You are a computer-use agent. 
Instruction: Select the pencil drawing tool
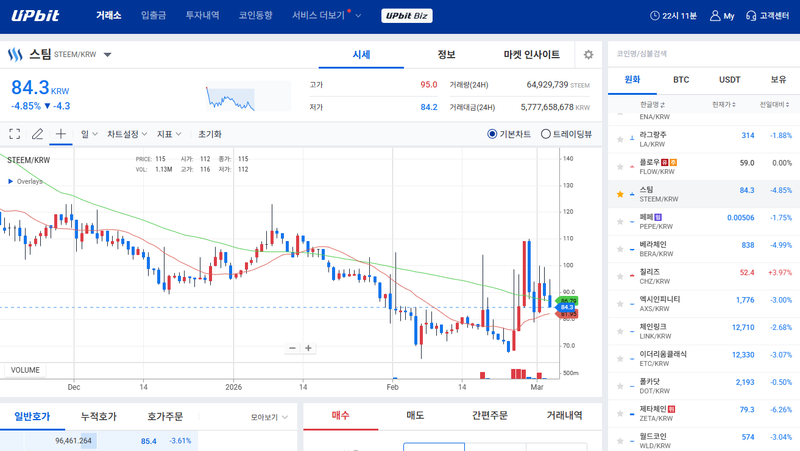tap(38, 134)
